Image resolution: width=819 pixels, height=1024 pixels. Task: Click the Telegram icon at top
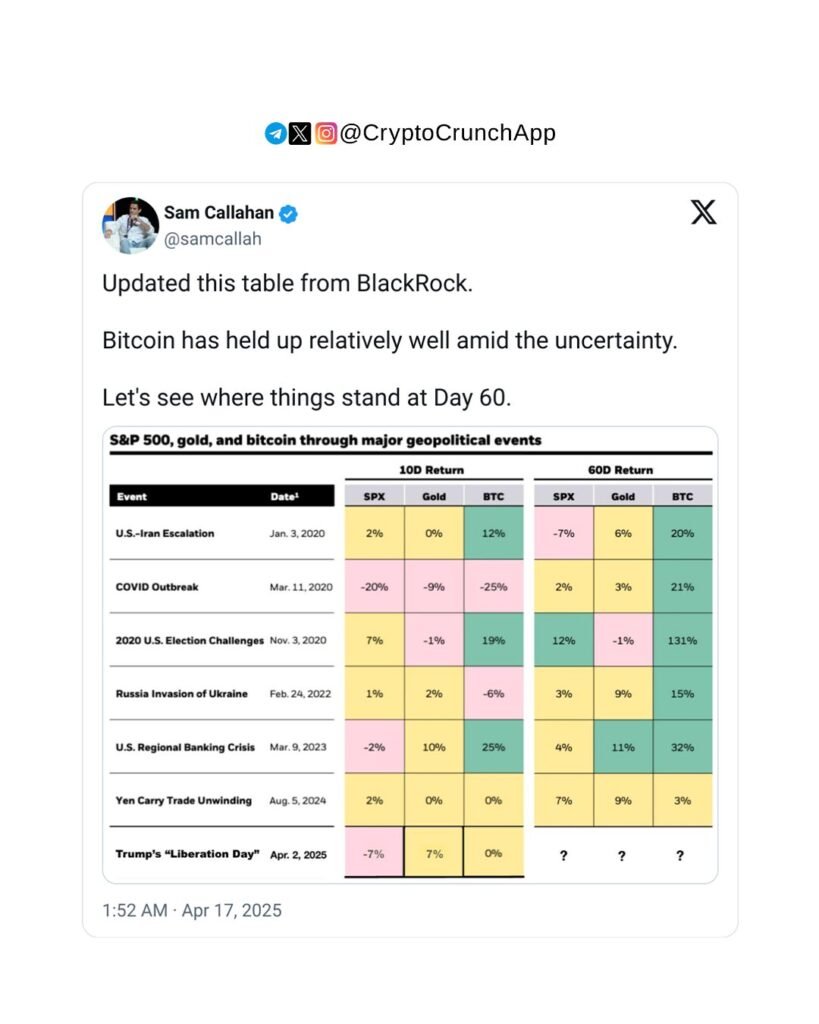275,134
